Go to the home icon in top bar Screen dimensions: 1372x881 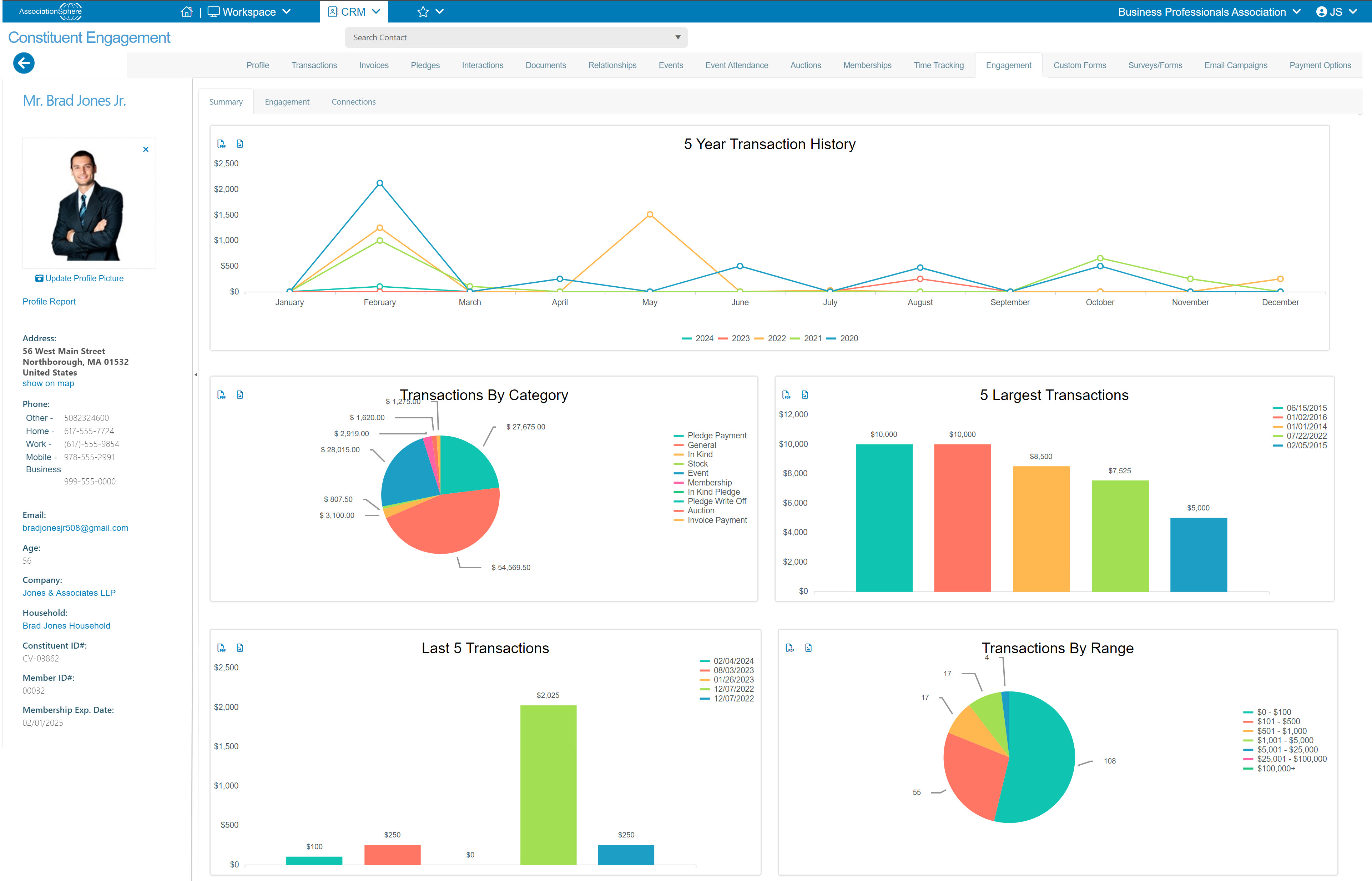tap(186, 12)
